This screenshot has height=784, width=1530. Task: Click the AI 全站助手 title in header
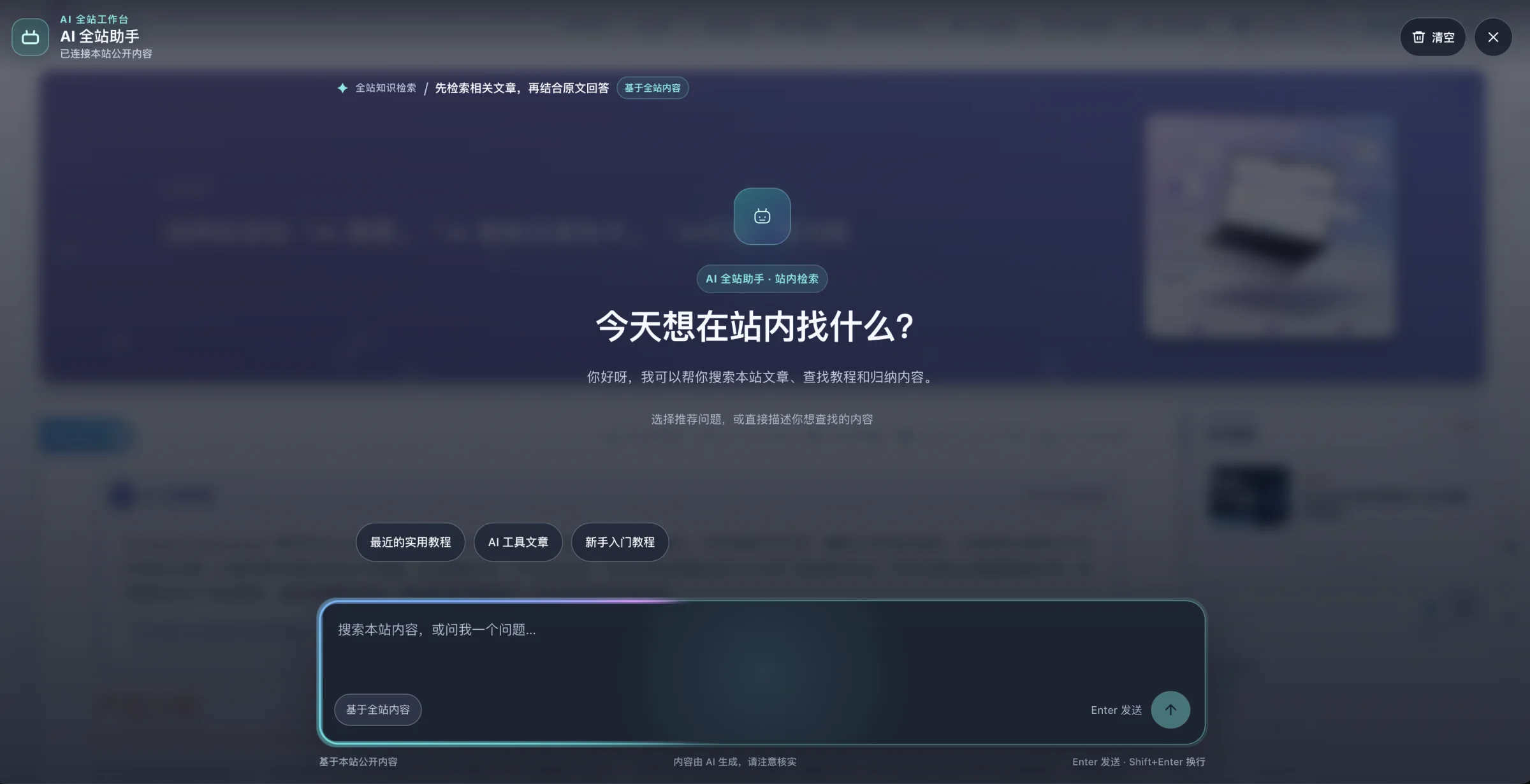pos(100,36)
